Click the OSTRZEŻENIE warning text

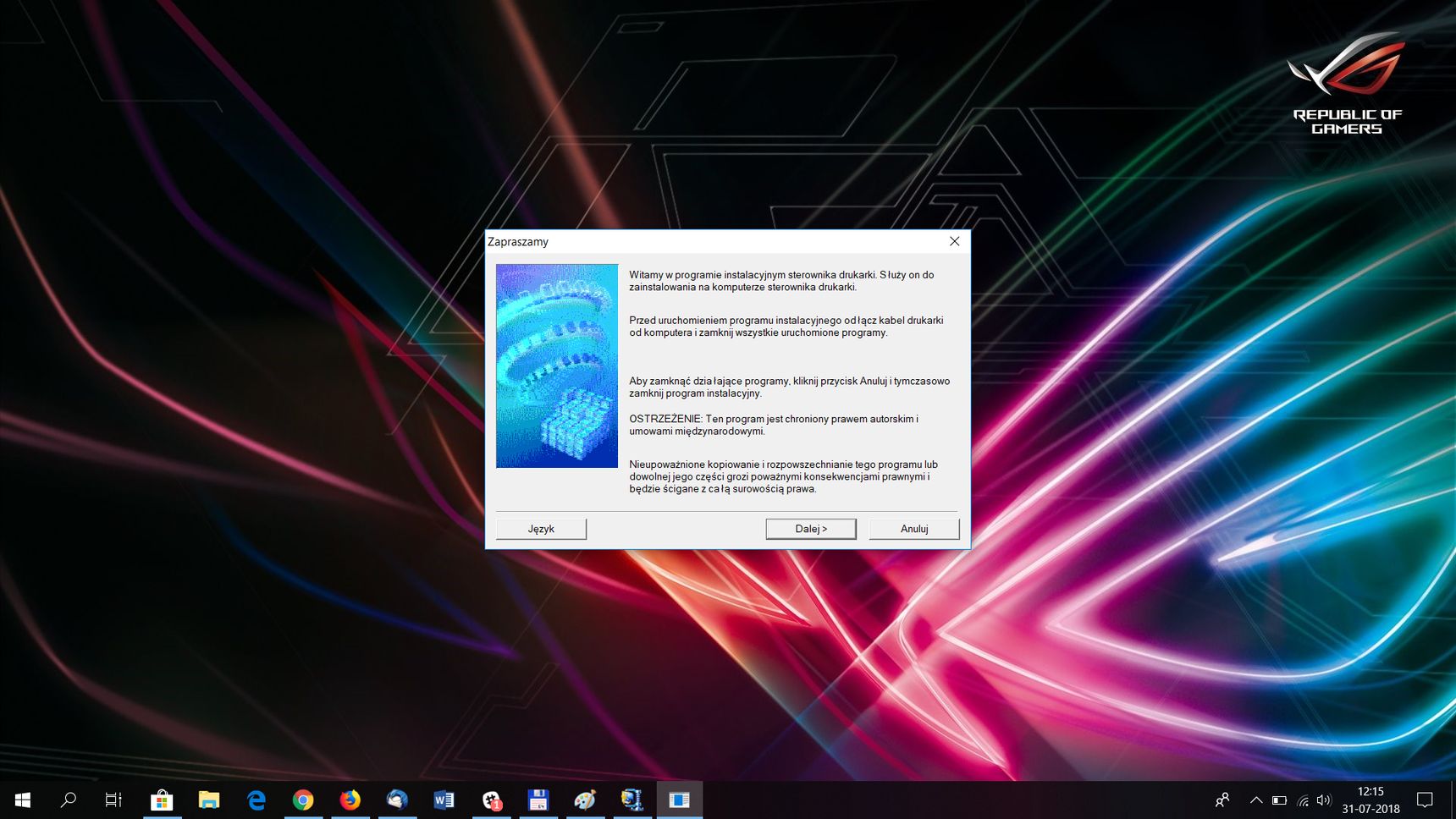pyautogui.click(x=774, y=425)
